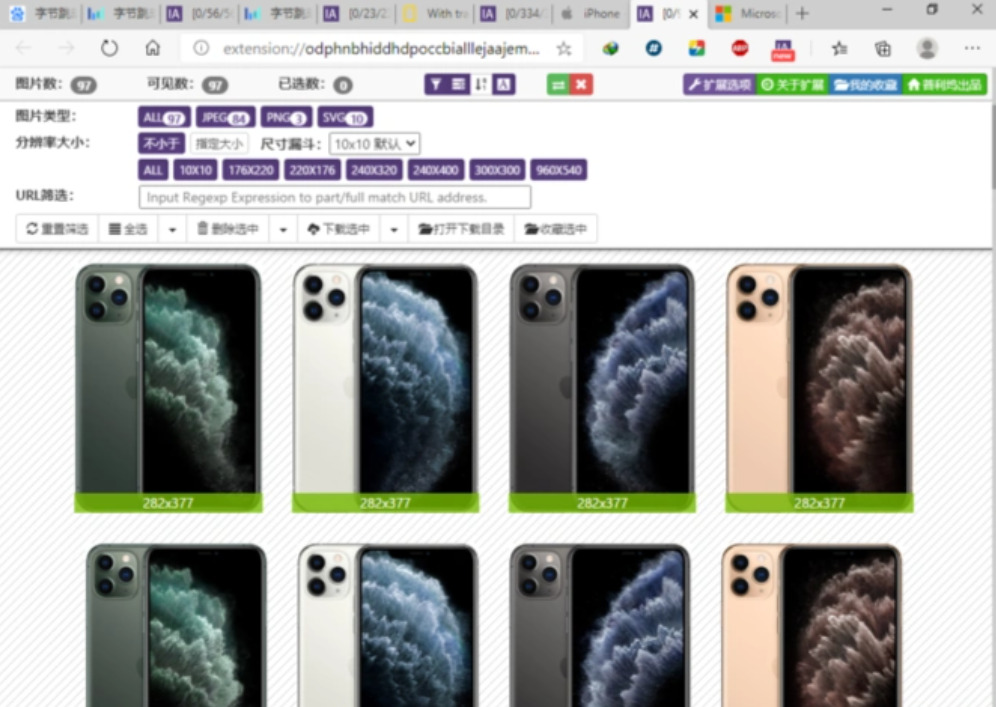Click 打开下载目录 open download folder button
This screenshot has height=707, width=996.
[461, 229]
